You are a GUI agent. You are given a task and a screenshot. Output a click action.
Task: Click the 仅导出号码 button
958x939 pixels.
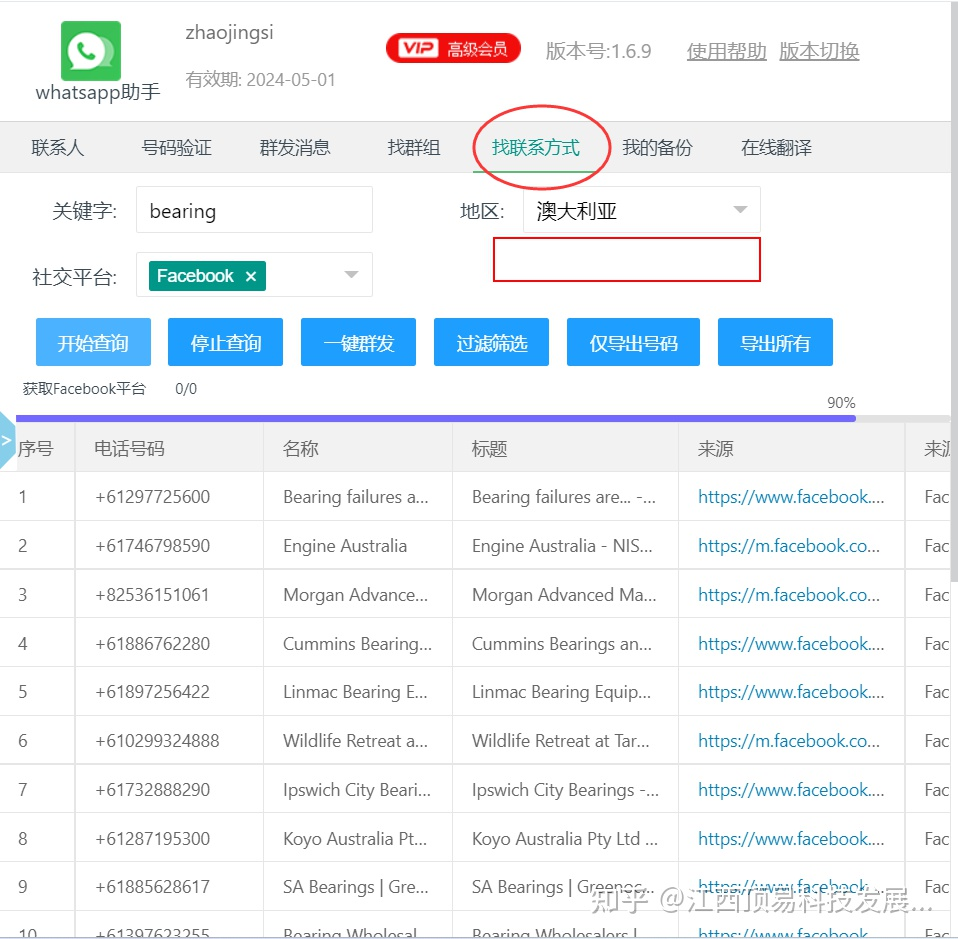click(x=634, y=342)
